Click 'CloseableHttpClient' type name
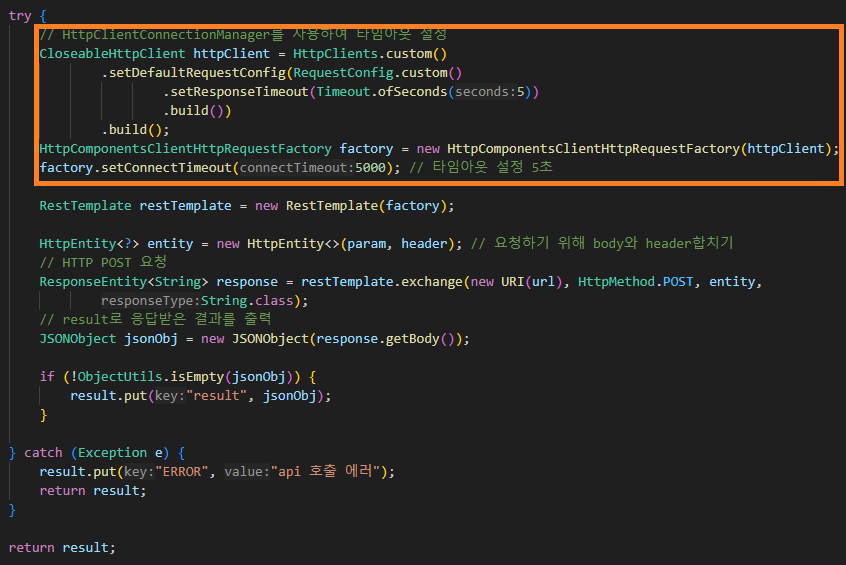The image size is (846, 565). point(112,54)
